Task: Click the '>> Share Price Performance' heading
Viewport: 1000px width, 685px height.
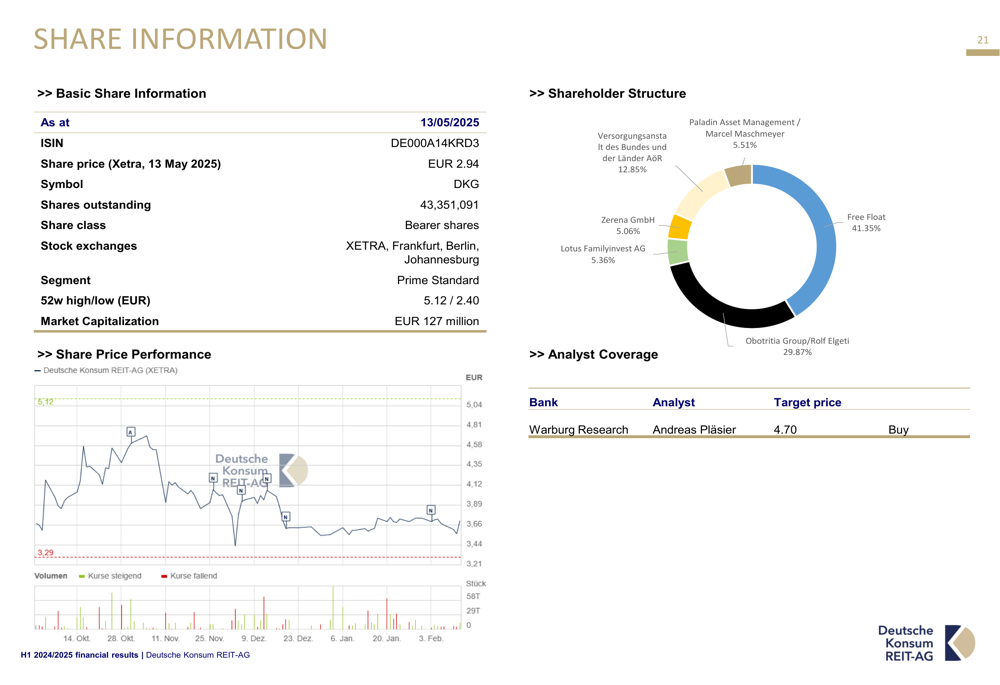Action: click(x=124, y=355)
